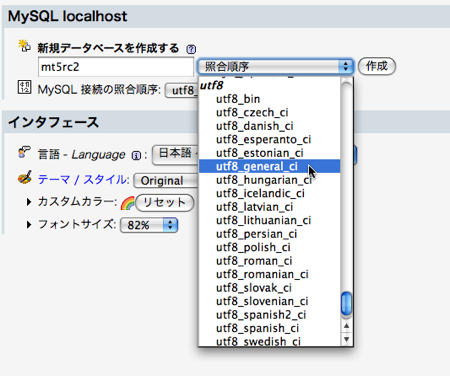This screenshot has width=450, height=376.
Task: Pick utf8_spanish_ci from the list
Action: pyautogui.click(x=269, y=328)
